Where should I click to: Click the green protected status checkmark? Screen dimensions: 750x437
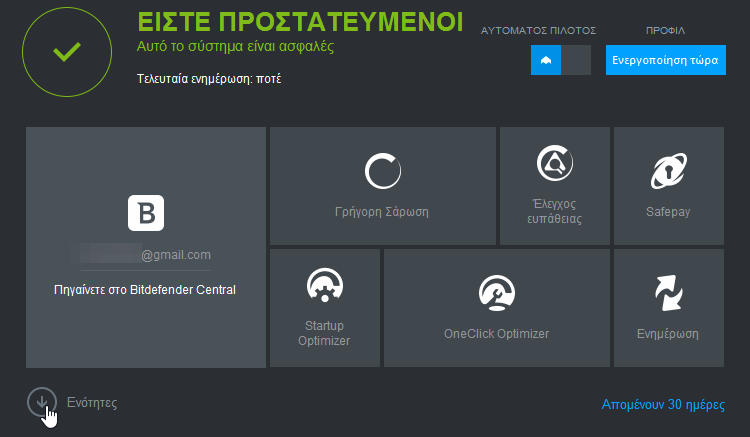(67, 52)
